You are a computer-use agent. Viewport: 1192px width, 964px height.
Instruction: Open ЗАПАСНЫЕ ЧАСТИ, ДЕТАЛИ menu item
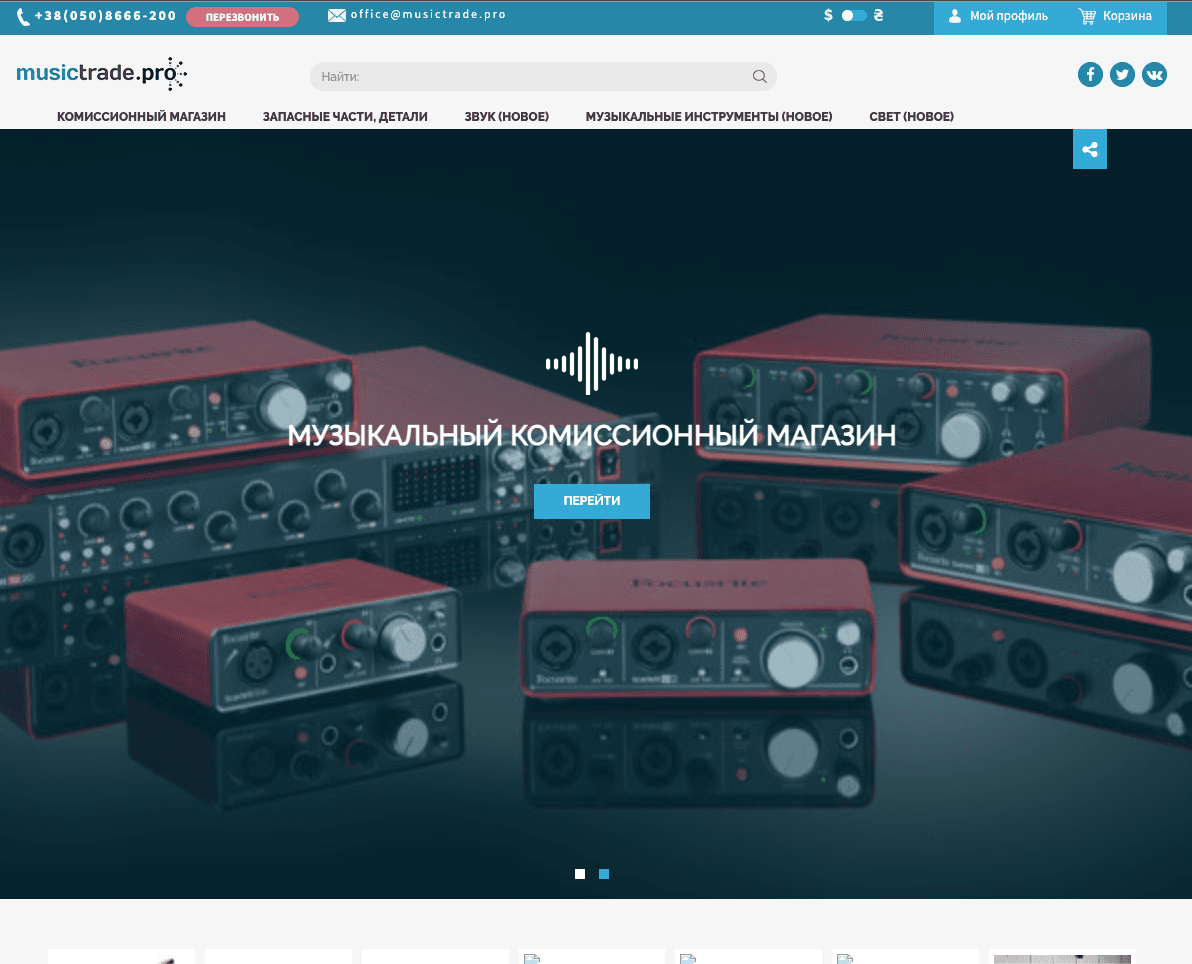pos(345,116)
